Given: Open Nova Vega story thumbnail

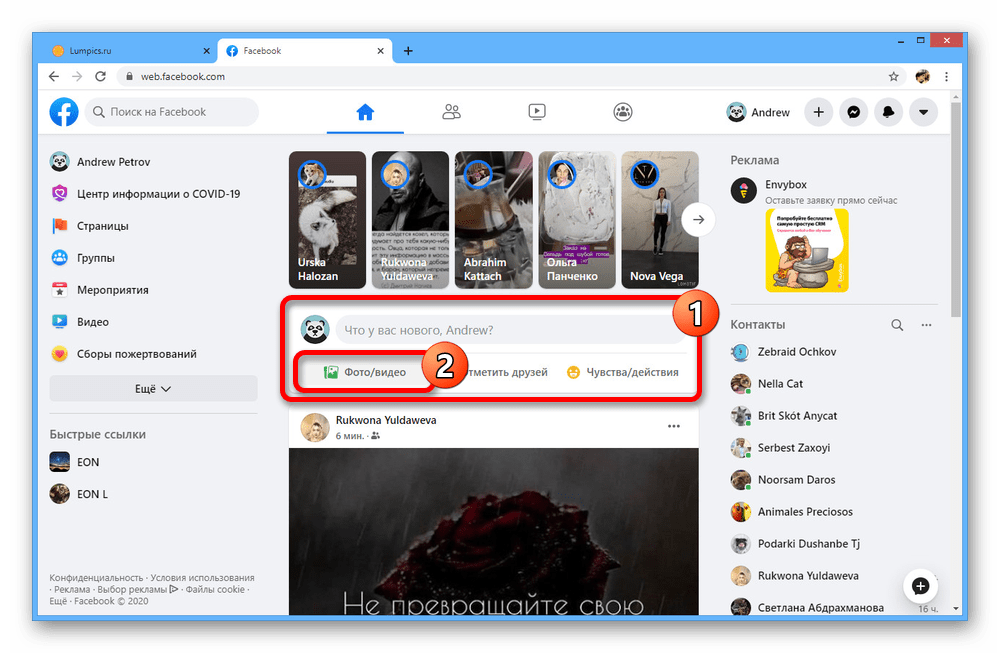Looking at the screenshot, I should [x=659, y=220].
